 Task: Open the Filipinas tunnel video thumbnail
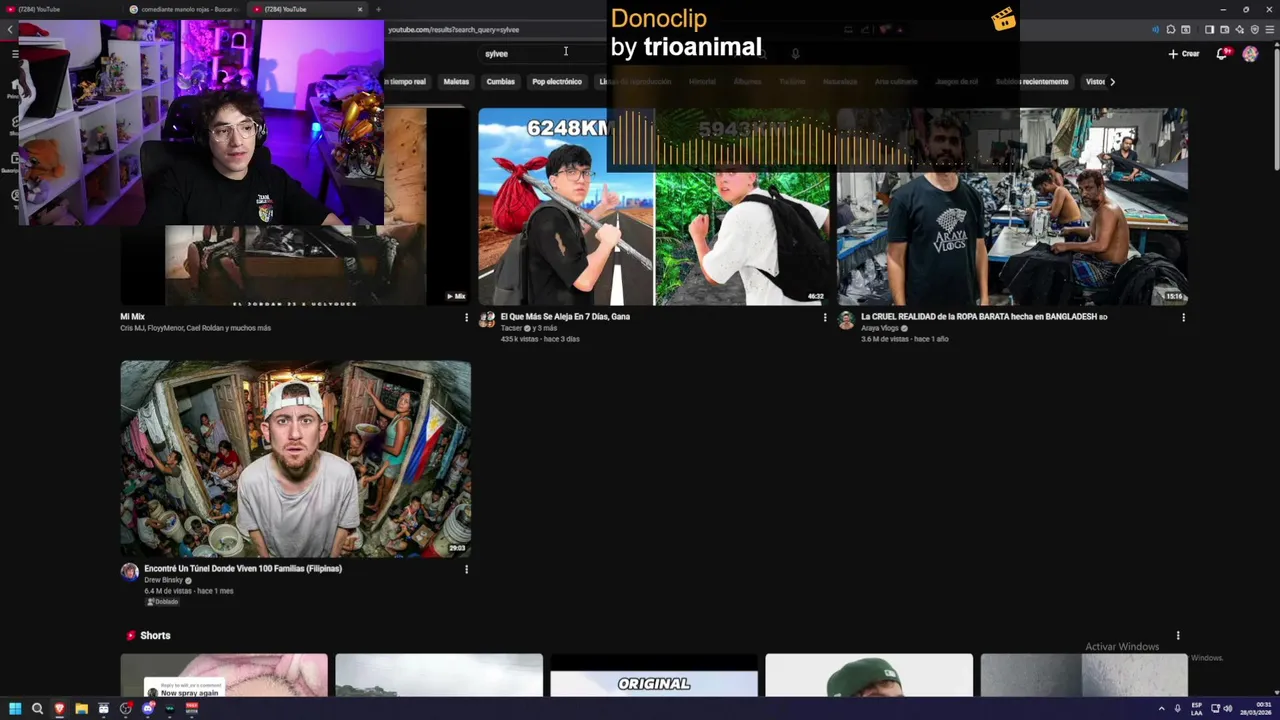[x=295, y=459]
